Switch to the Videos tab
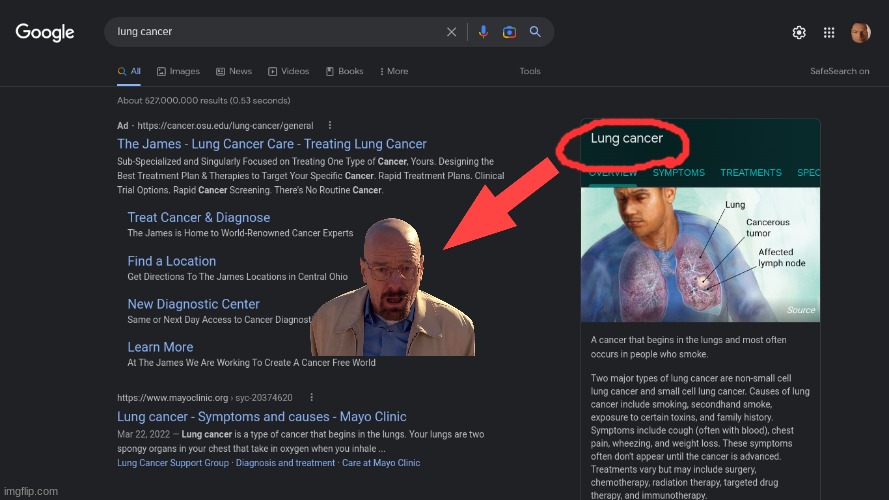Image resolution: width=889 pixels, height=500 pixels. point(289,71)
